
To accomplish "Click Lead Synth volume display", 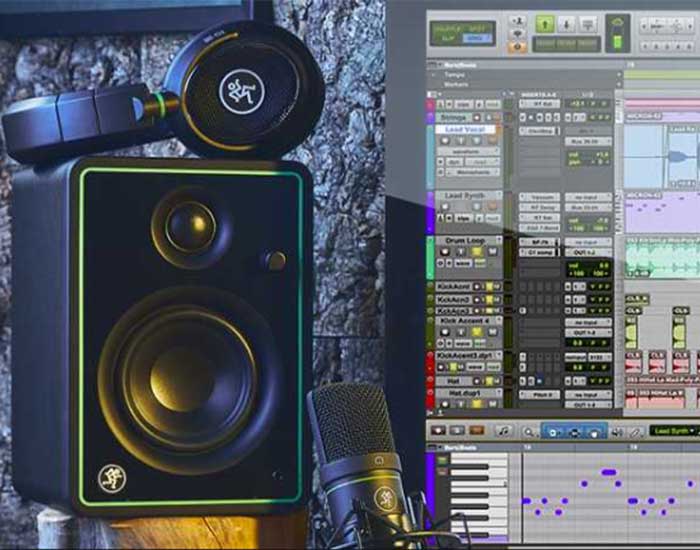I will click(588, 220).
